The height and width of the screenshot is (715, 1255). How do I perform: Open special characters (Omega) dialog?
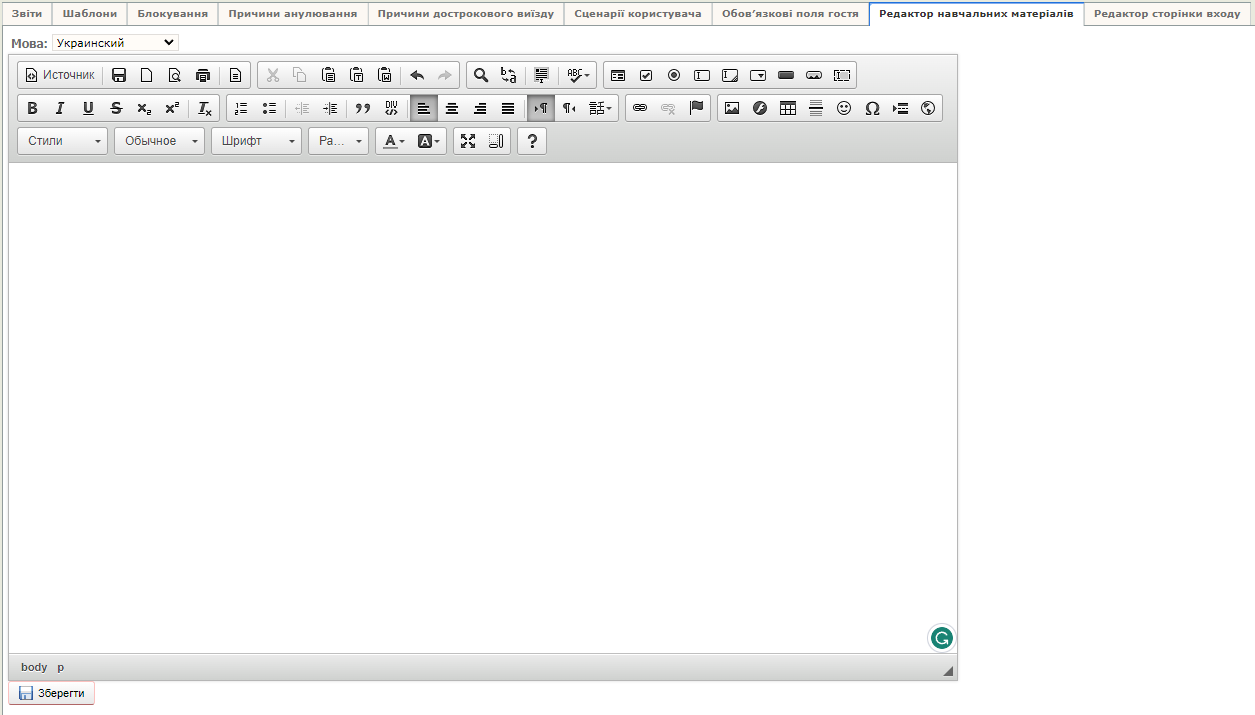[872, 108]
